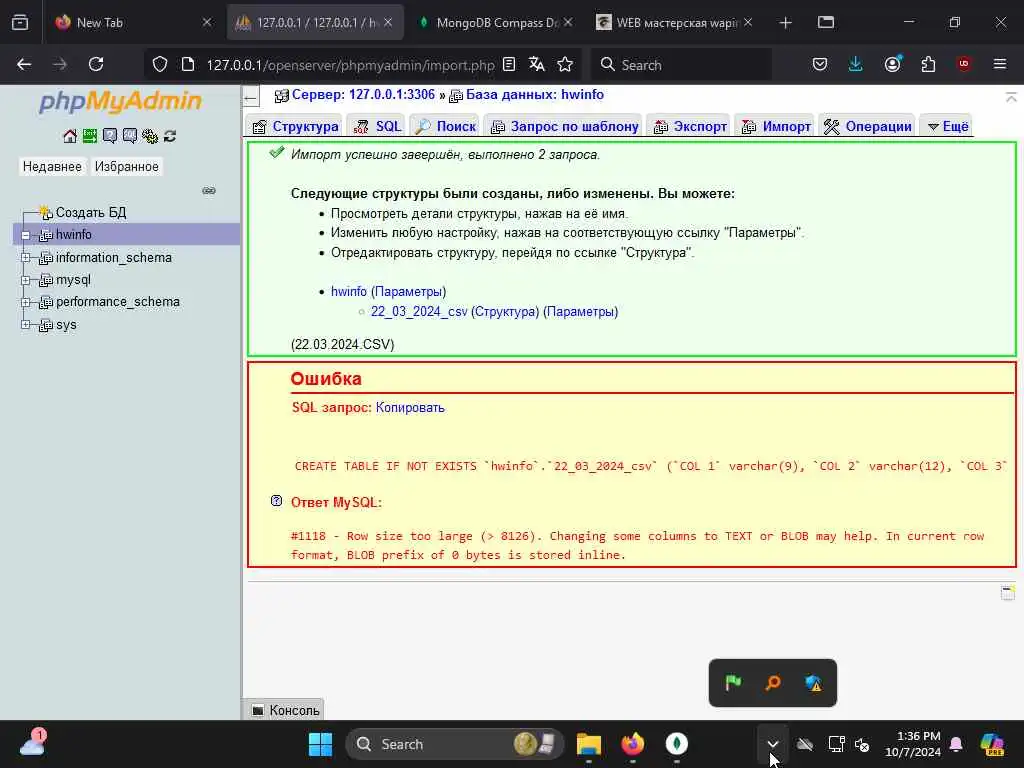The height and width of the screenshot is (768, 1024).
Task: Switch to Избранное tab in sidebar
Action: point(127,167)
